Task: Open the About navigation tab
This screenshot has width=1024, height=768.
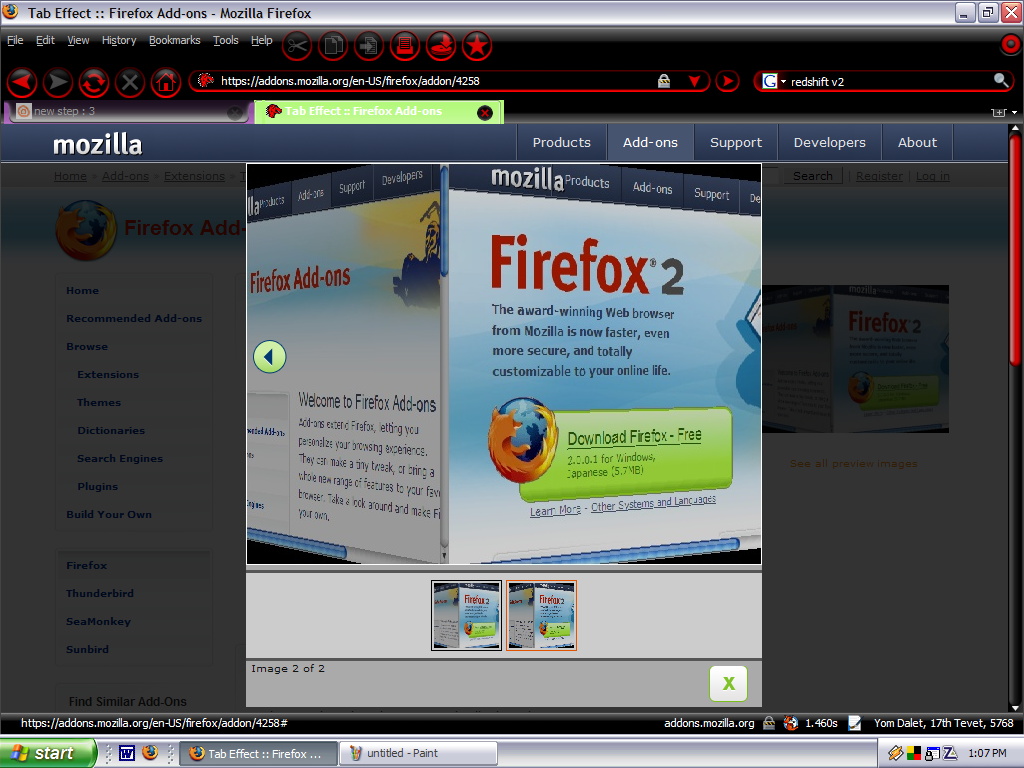Action: [917, 142]
